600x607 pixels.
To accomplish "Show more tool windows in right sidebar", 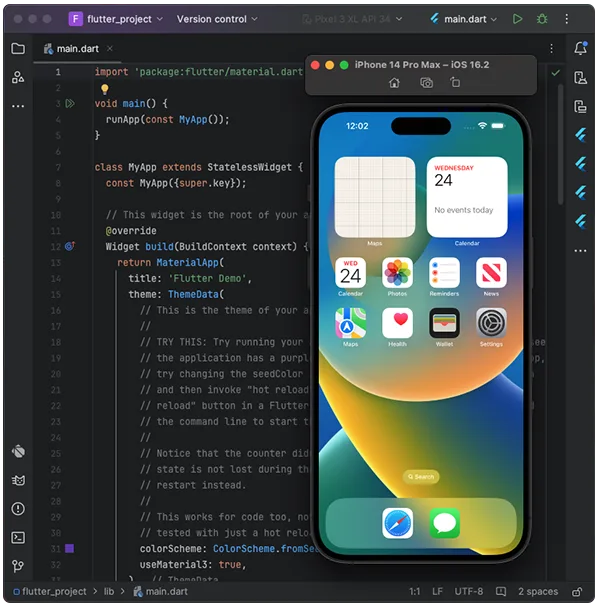I will tap(580, 251).
